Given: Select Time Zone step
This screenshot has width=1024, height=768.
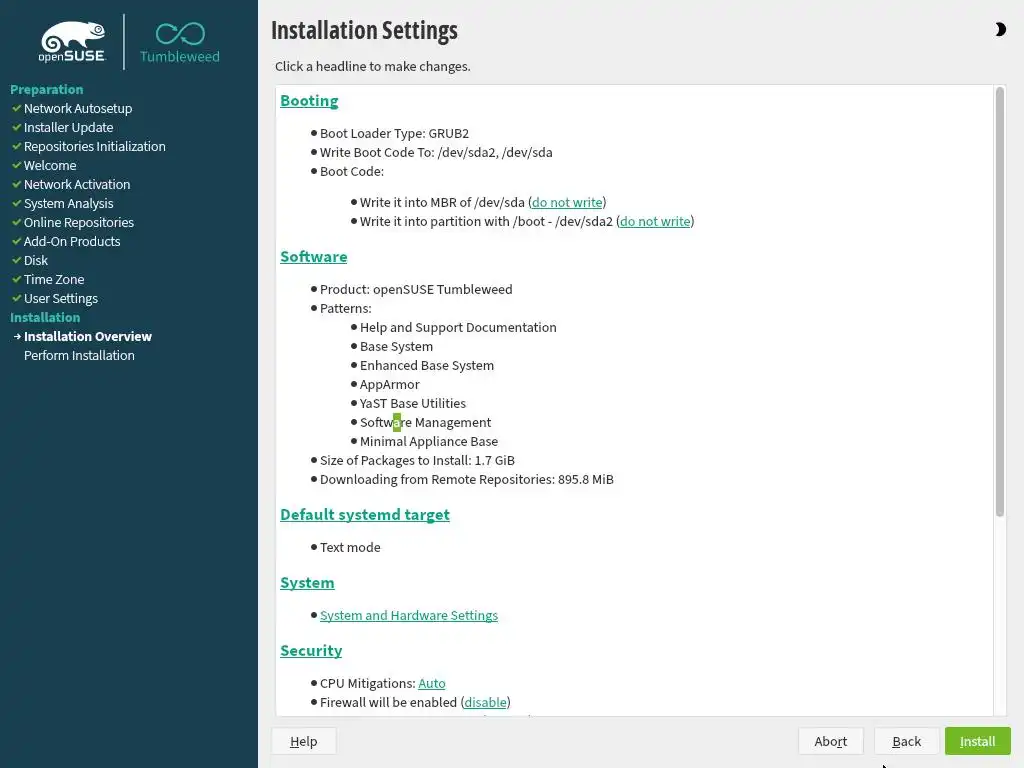Looking at the screenshot, I should click(x=54, y=279).
